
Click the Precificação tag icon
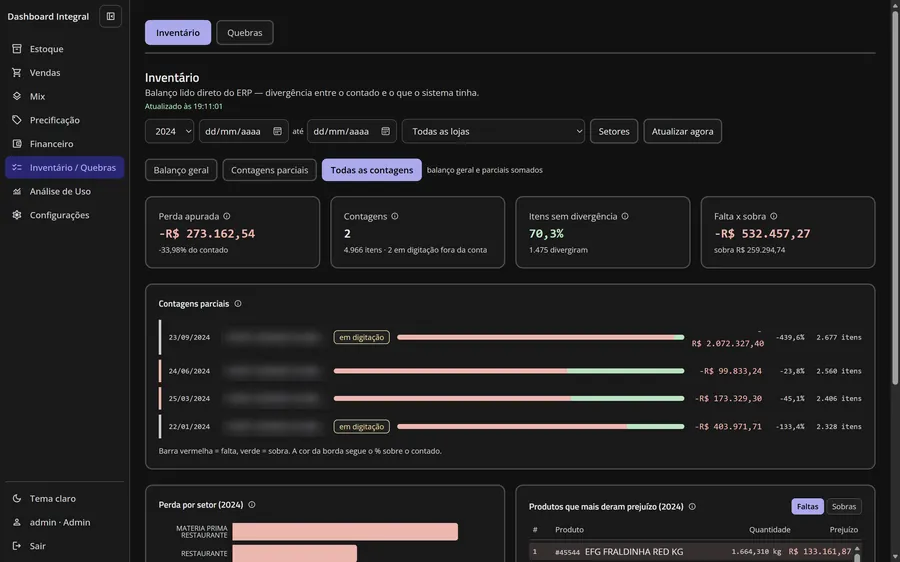click(x=17, y=120)
